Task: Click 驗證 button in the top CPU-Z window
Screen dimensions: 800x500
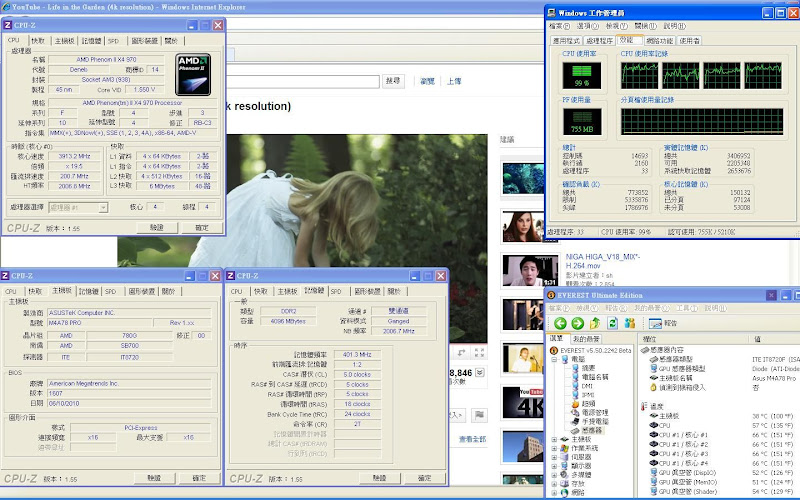Action: [x=157, y=228]
